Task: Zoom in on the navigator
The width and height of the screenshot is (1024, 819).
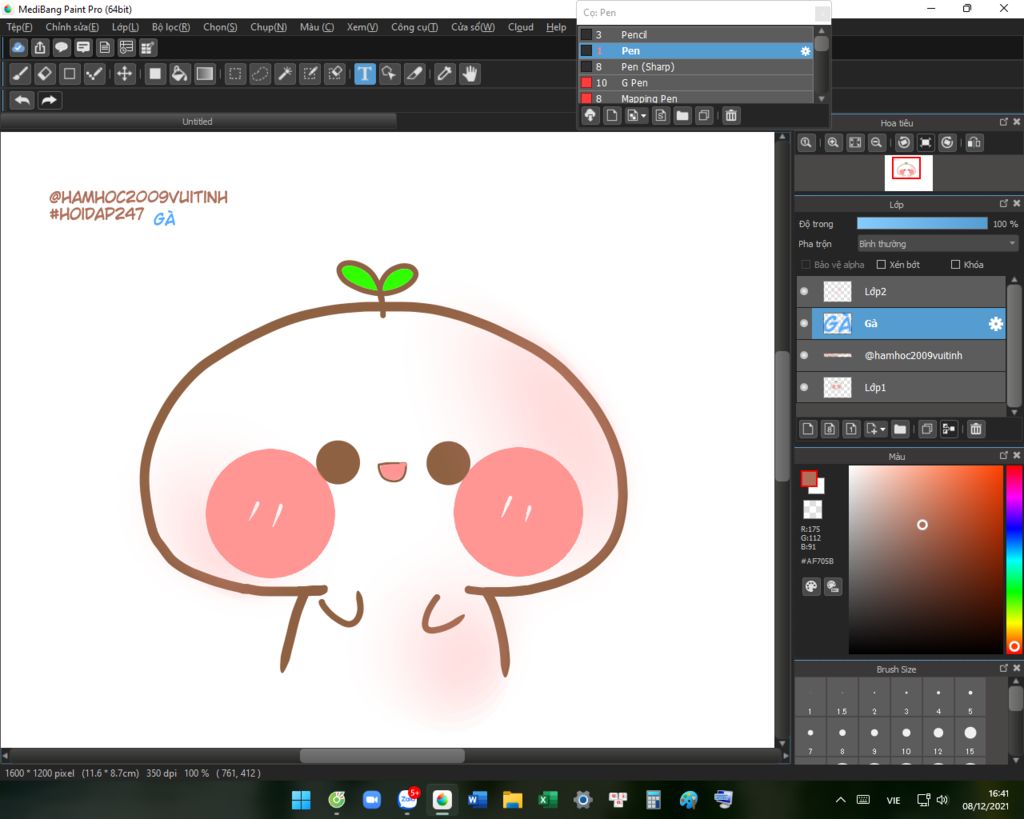Action: pyautogui.click(x=833, y=142)
